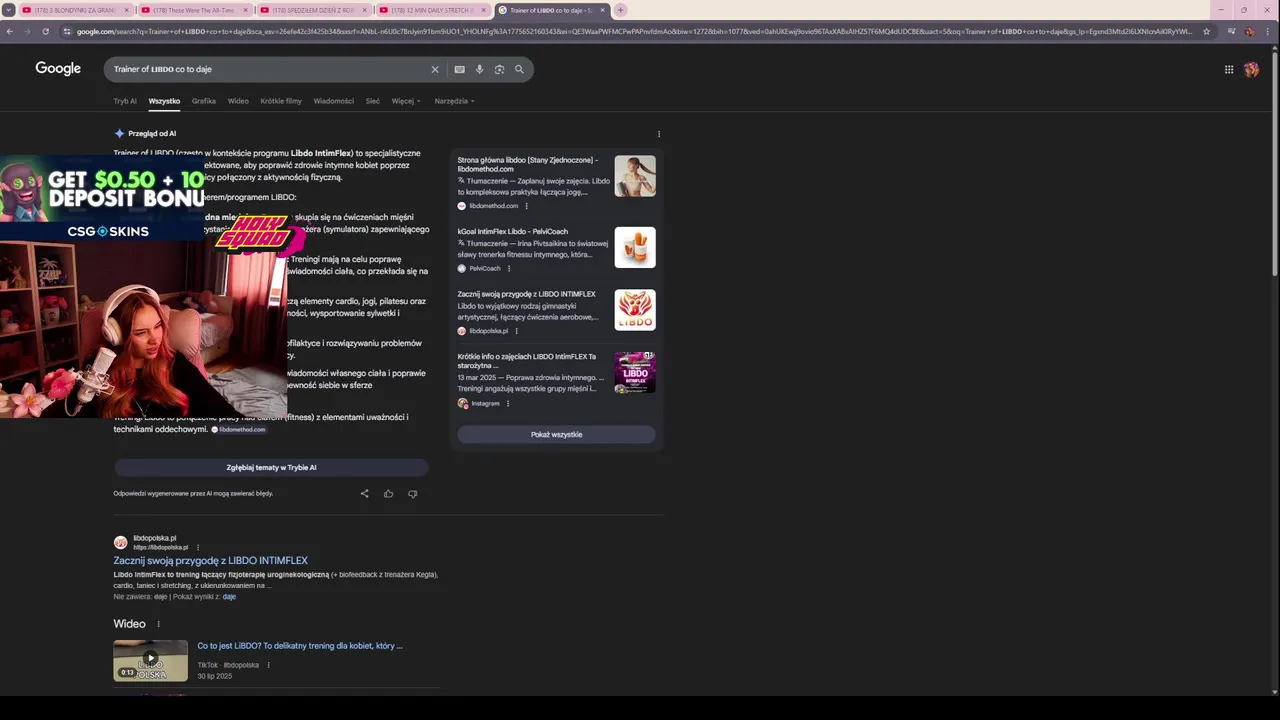
Task: Open the Chrome three-dot menu
Action: click(x=1269, y=31)
